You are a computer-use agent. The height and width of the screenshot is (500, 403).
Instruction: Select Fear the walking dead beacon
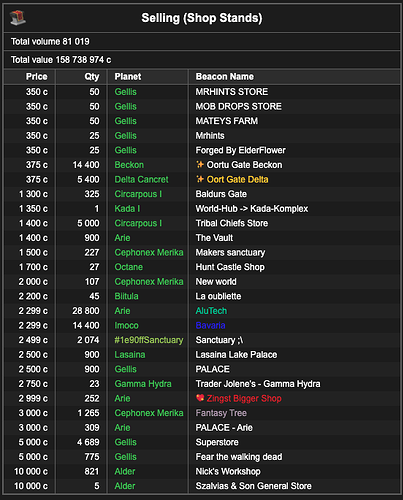(239, 457)
